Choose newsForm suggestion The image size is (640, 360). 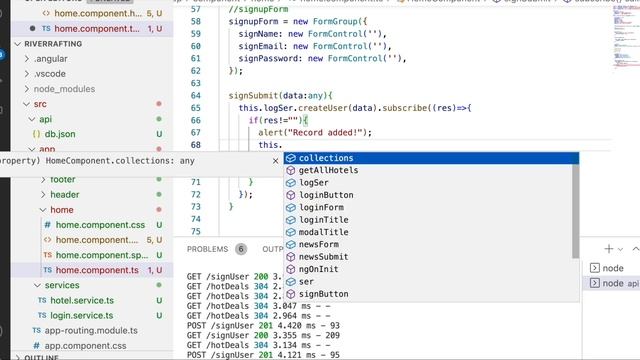coord(428,244)
